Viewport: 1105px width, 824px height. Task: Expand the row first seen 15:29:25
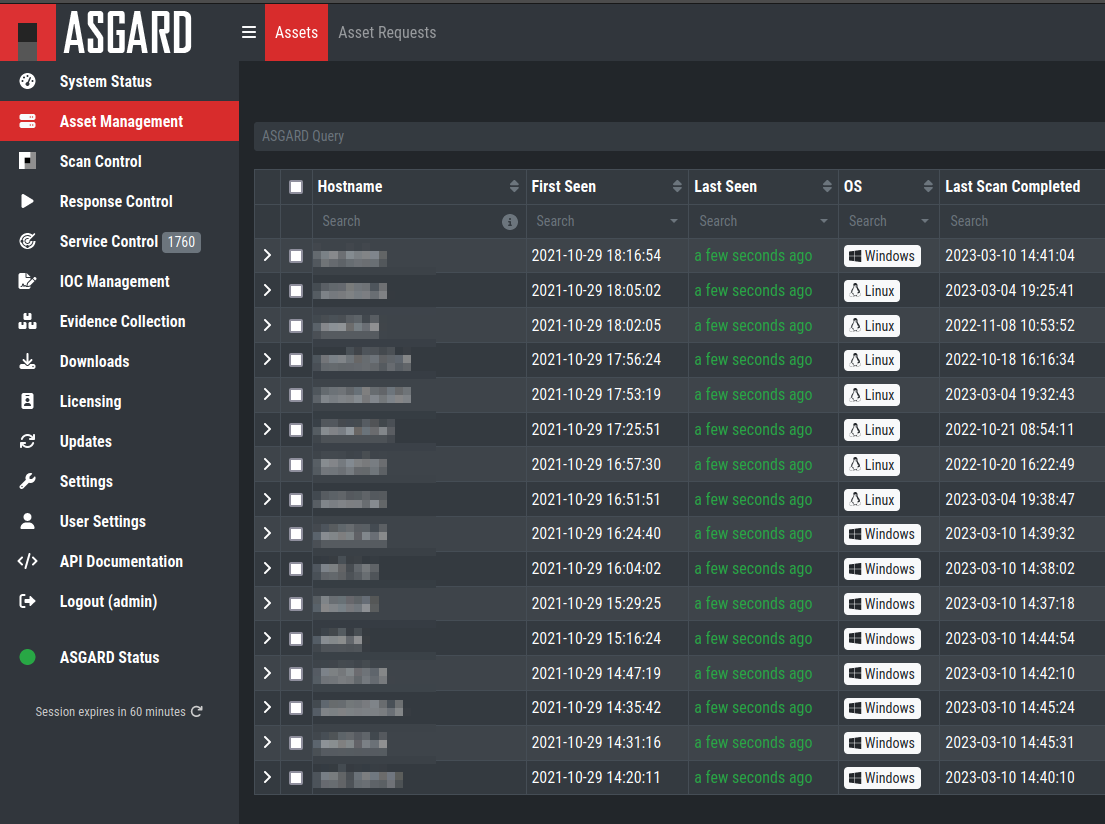click(x=267, y=603)
